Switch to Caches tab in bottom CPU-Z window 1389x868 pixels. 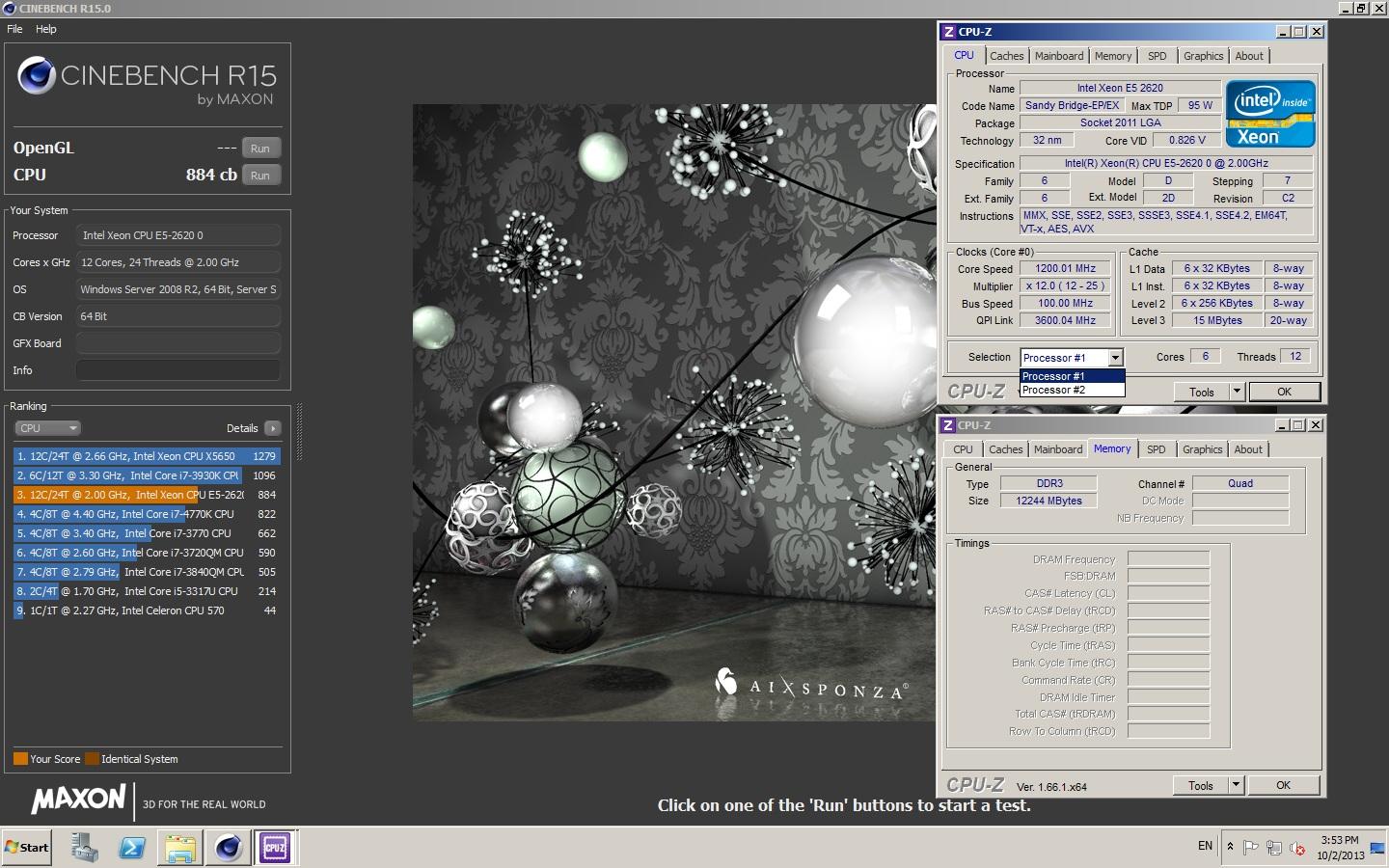point(1005,449)
